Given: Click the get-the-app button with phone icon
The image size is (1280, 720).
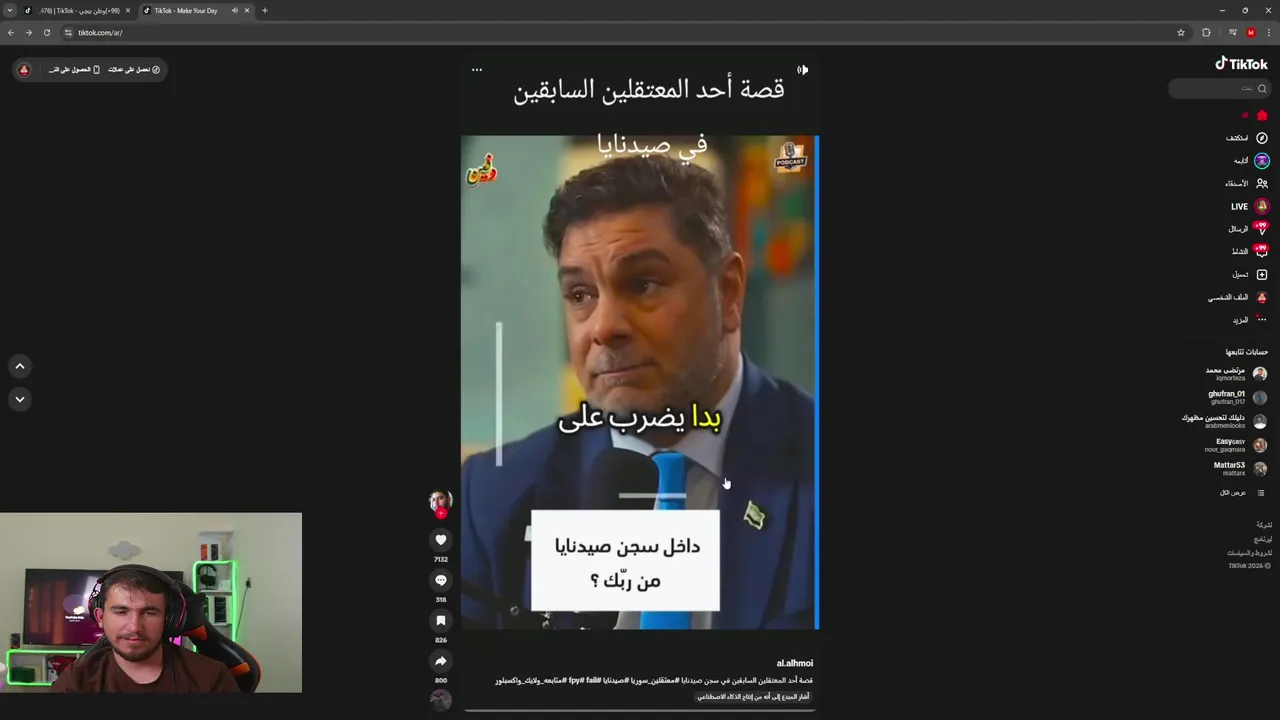Looking at the screenshot, I should coord(75,70).
